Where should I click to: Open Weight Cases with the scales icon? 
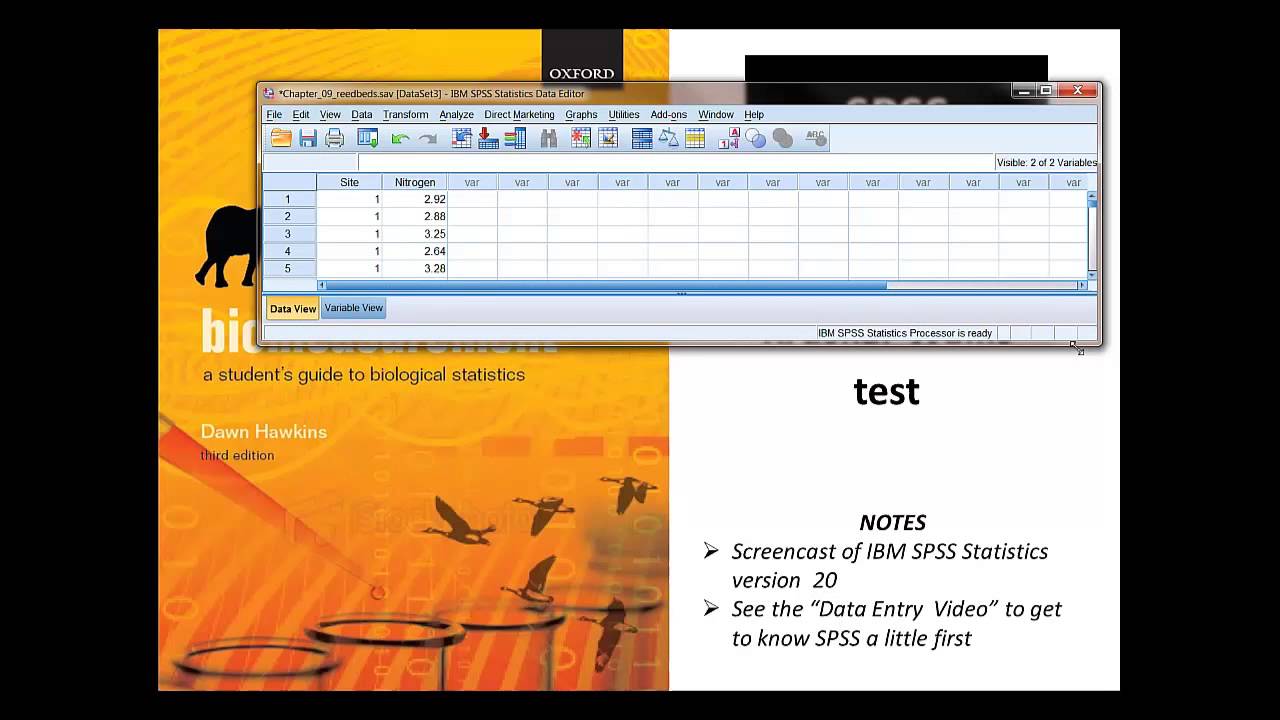click(668, 138)
